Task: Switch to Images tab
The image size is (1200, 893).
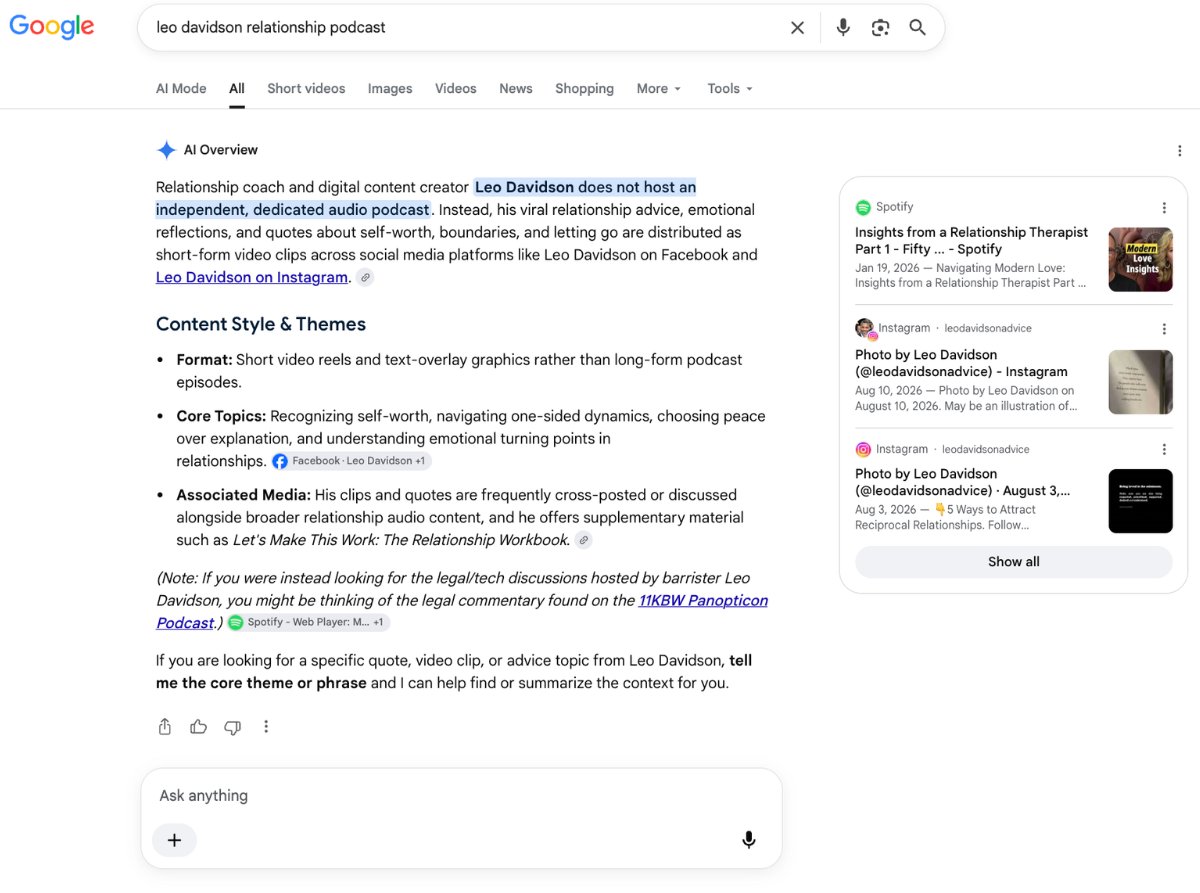Action: coord(390,89)
